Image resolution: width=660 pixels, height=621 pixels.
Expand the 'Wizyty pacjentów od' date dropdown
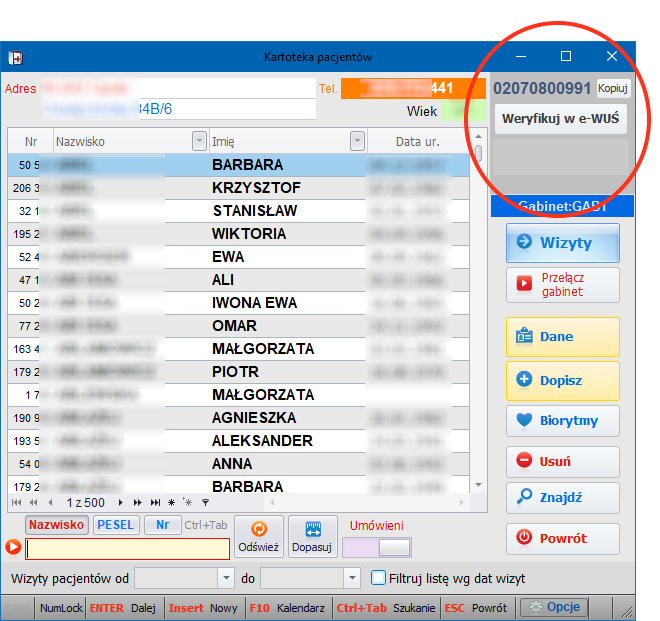pos(226,578)
